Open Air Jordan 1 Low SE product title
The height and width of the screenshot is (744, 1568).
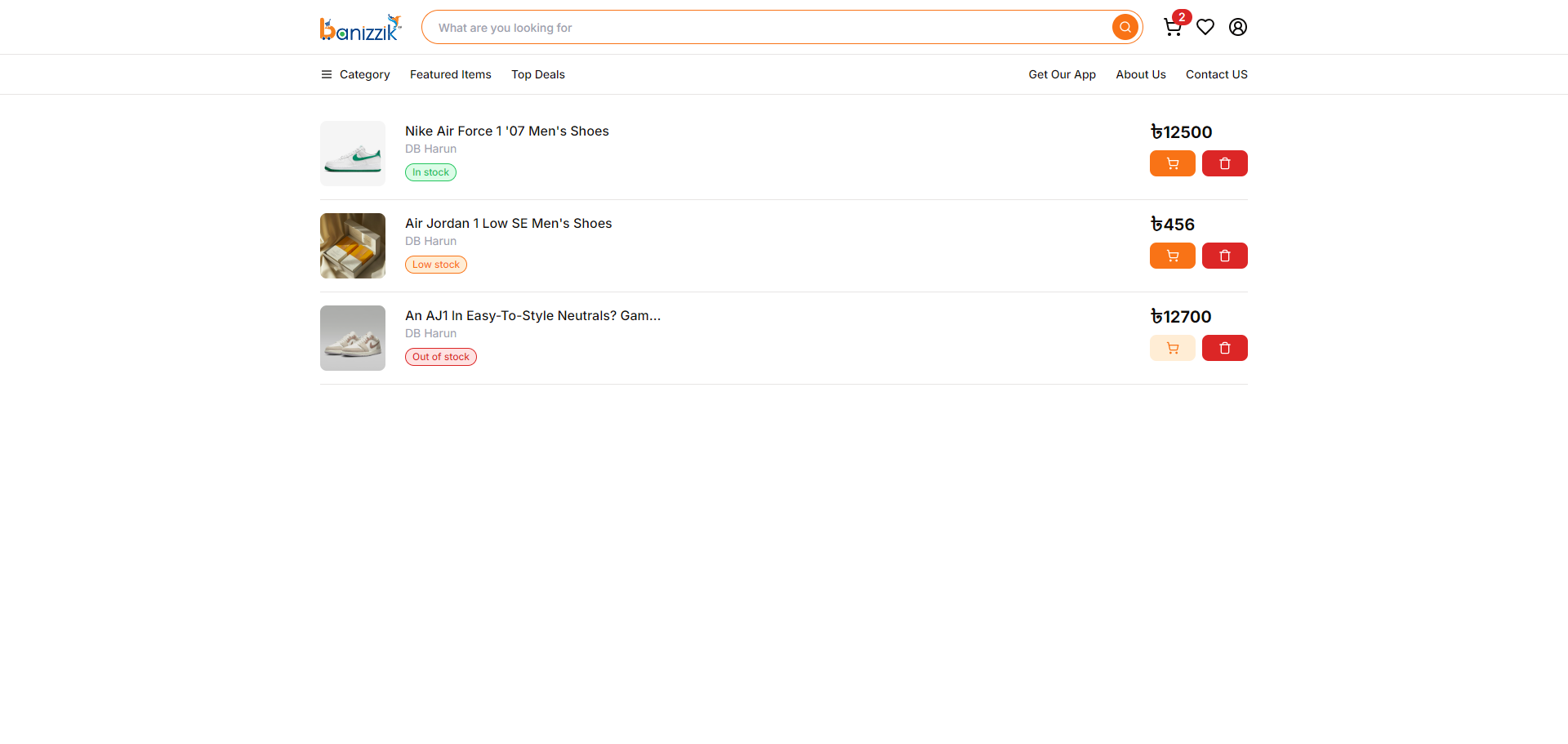(508, 223)
